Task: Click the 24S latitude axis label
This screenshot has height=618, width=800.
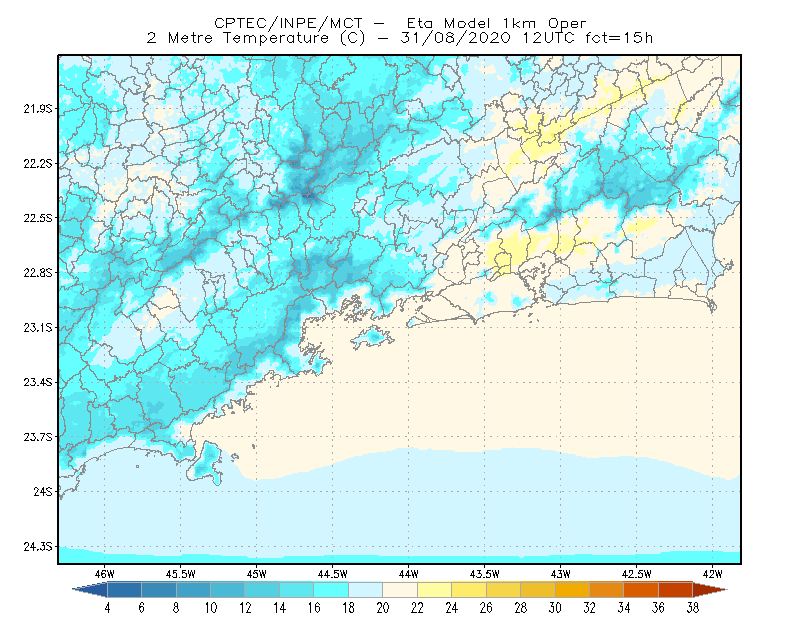Action: coord(43,492)
